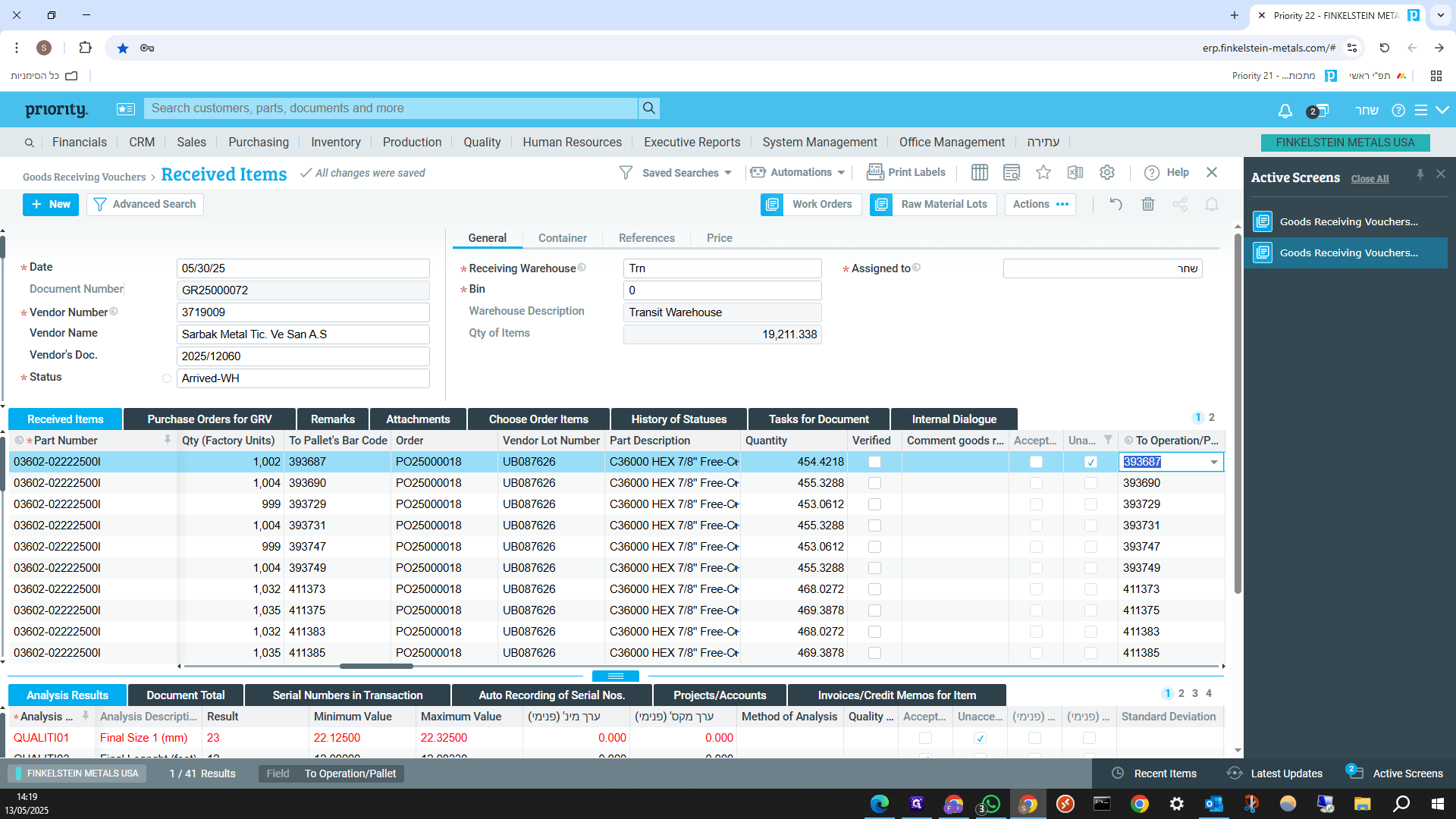Open the Excel export icon
The height and width of the screenshot is (819, 1456).
click(1075, 173)
